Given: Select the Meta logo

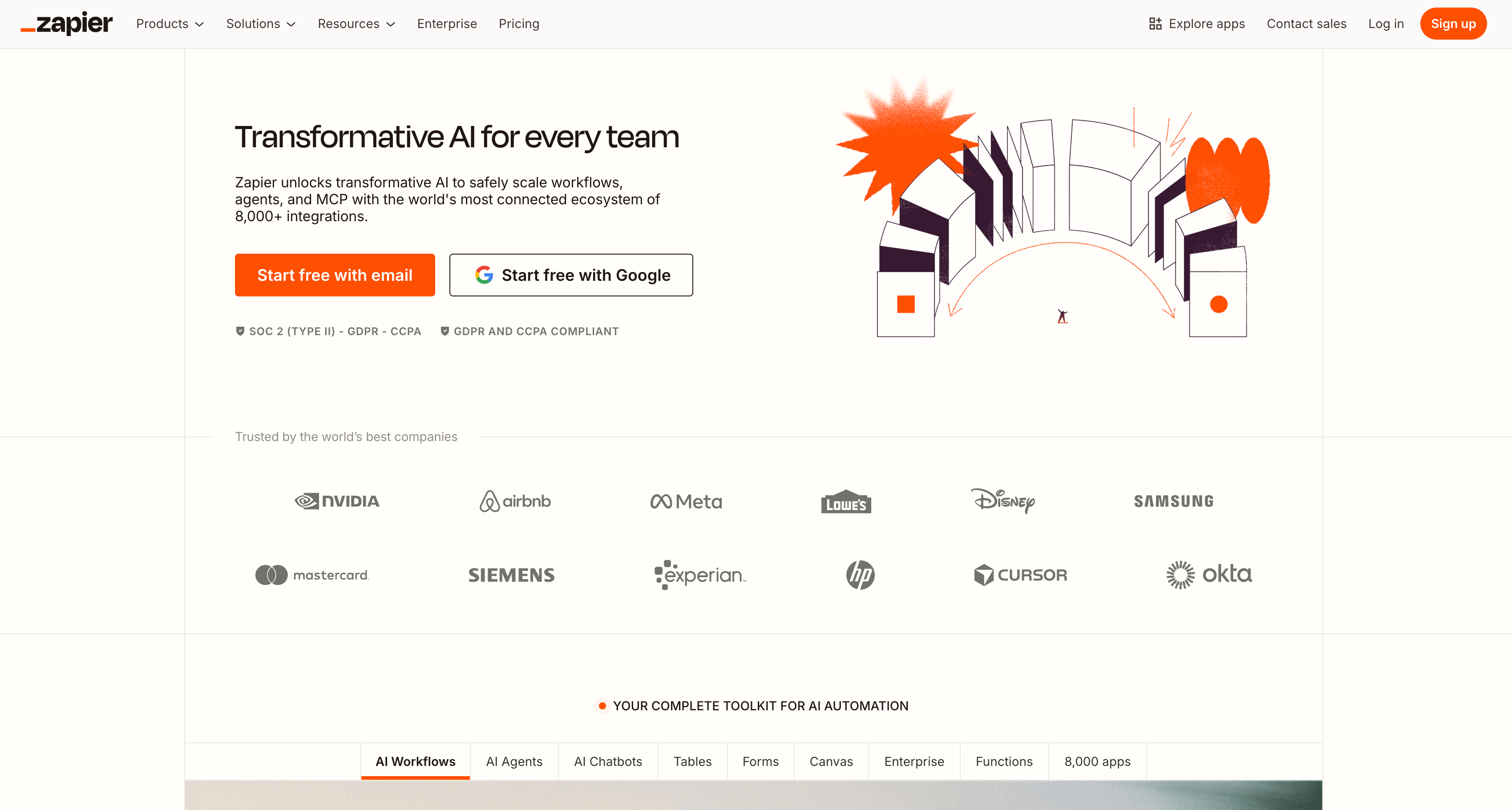Looking at the screenshot, I should coord(686,501).
